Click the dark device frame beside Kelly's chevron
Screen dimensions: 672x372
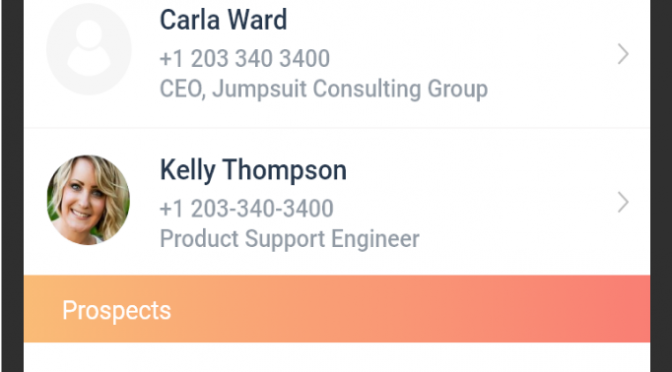pyautogui.click(x=660, y=202)
